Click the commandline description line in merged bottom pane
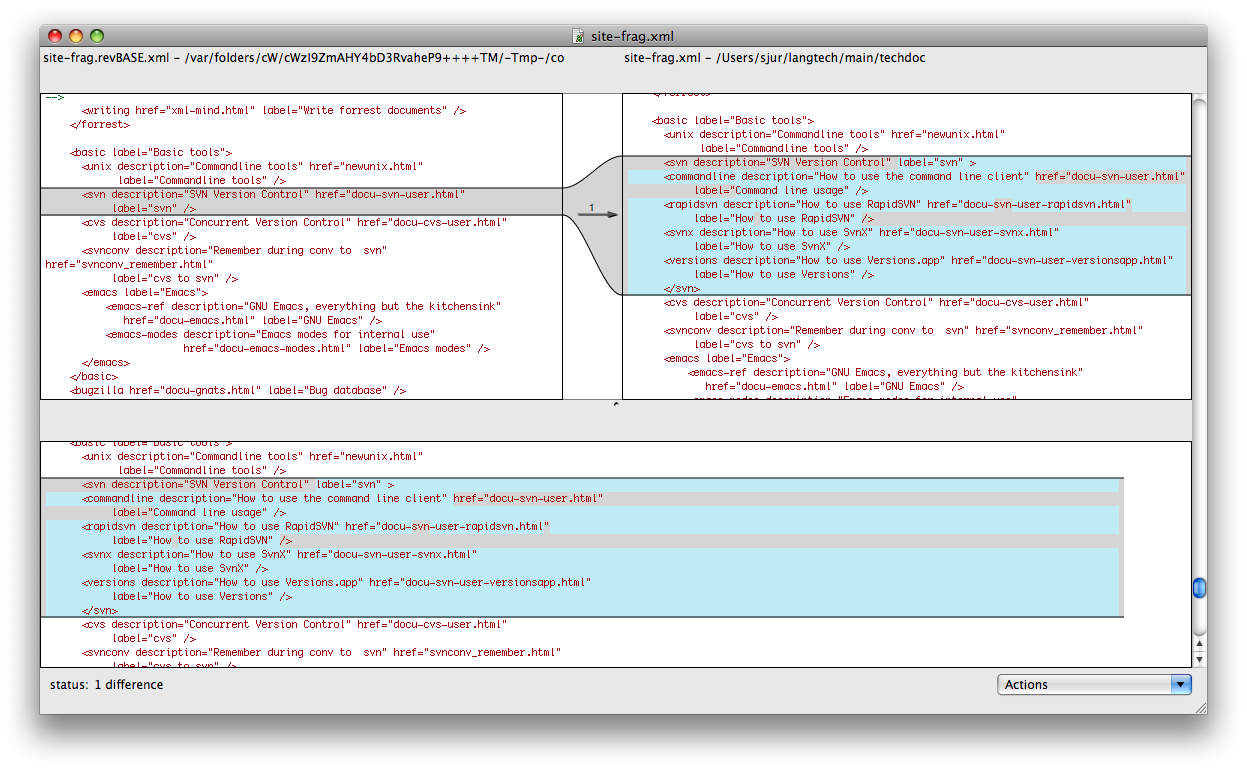The width and height of the screenshot is (1247, 769). tap(343, 498)
